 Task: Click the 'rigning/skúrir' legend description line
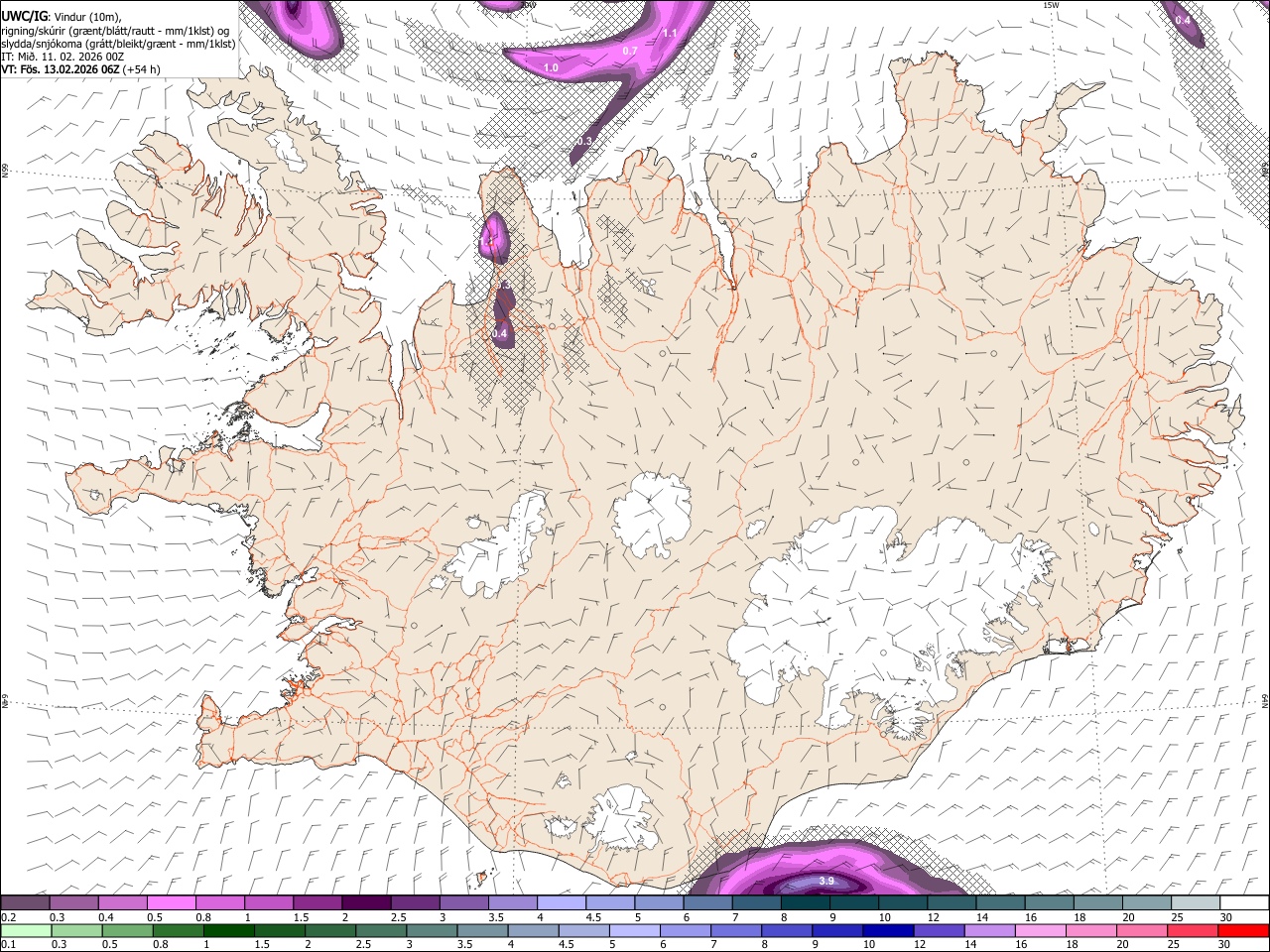[x=115, y=30]
